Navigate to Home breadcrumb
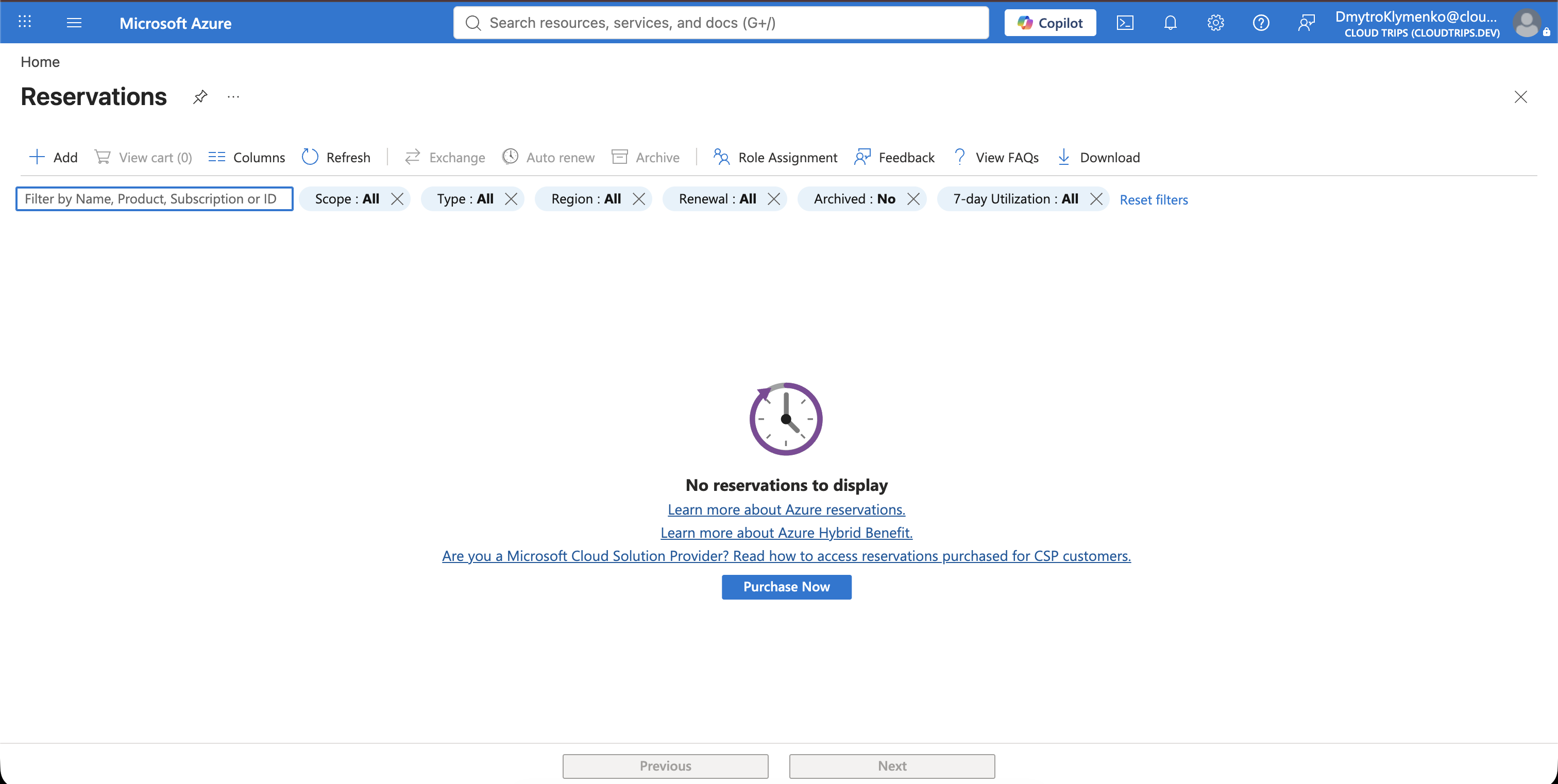This screenshot has height=784, width=1558. click(40, 62)
